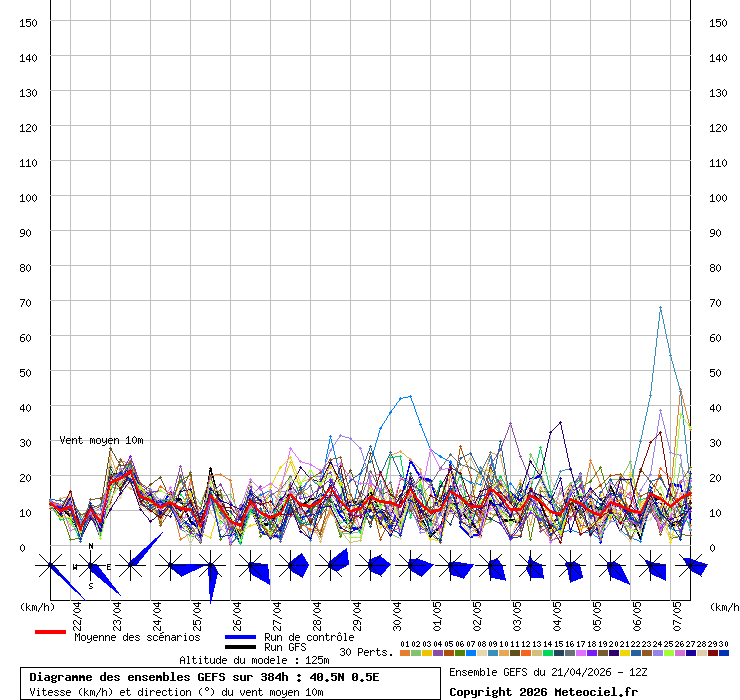Click the 'Moyenne des scénarios' legend label
The height and width of the screenshot is (700, 740).
(x=136, y=637)
